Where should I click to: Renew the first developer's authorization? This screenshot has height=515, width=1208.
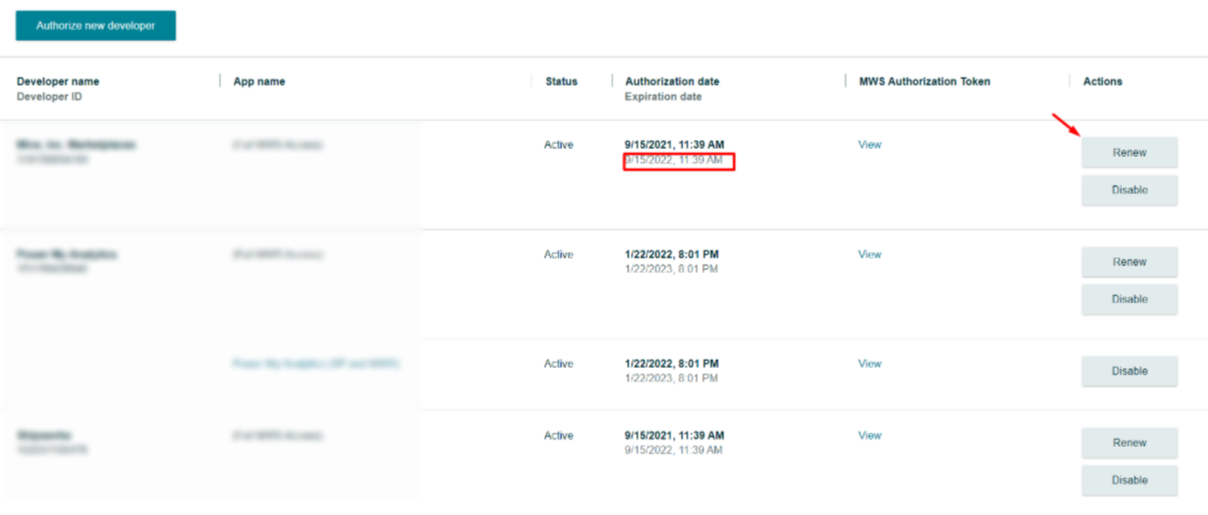tap(1129, 153)
